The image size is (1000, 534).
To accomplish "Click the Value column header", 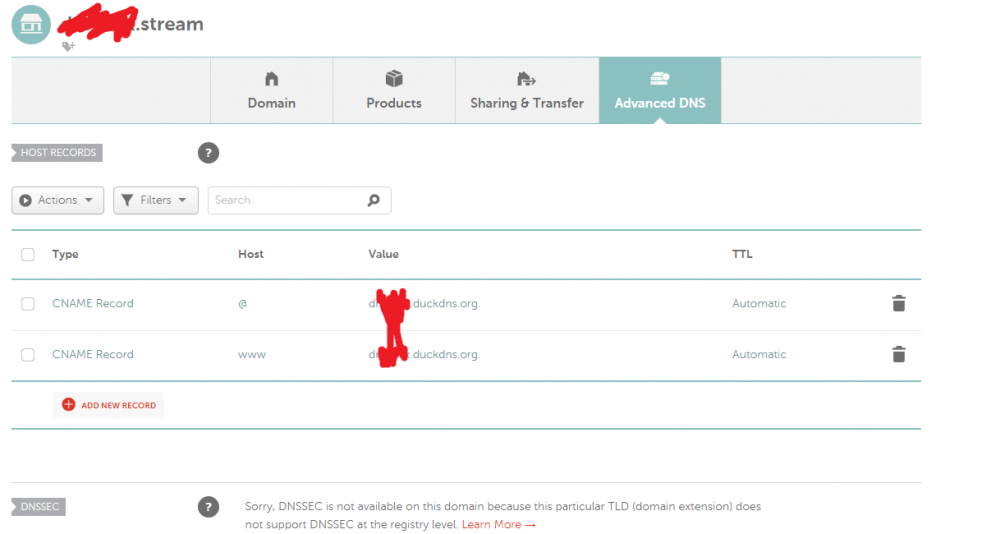I will point(383,254).
